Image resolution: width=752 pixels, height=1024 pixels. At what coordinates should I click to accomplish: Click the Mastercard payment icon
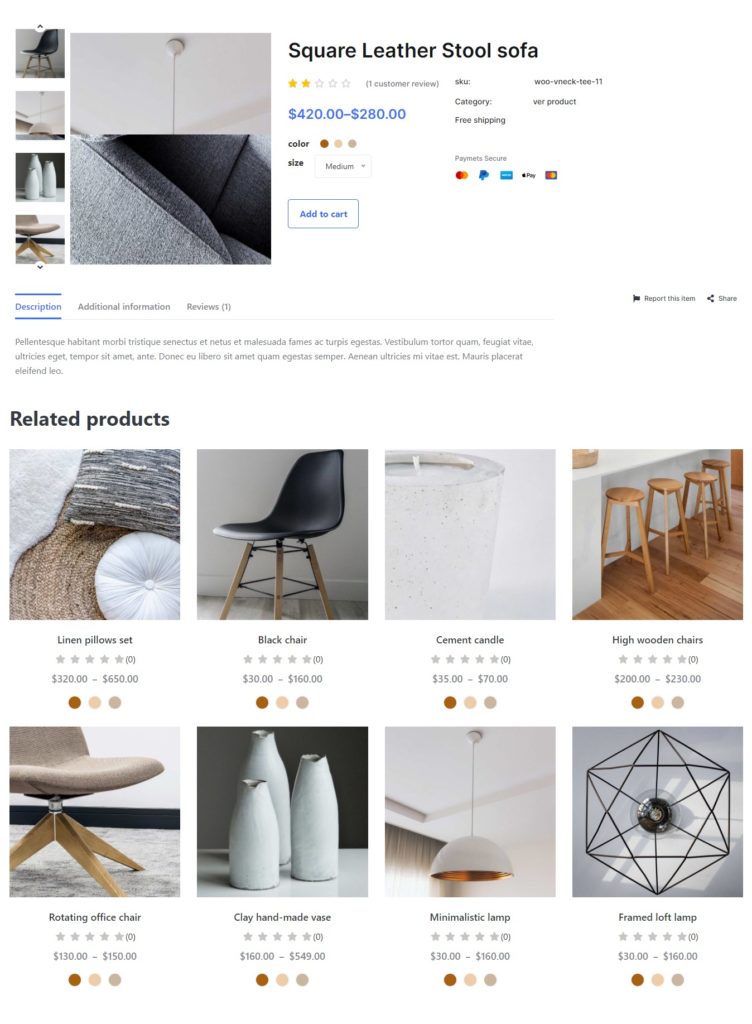(462, 175)
